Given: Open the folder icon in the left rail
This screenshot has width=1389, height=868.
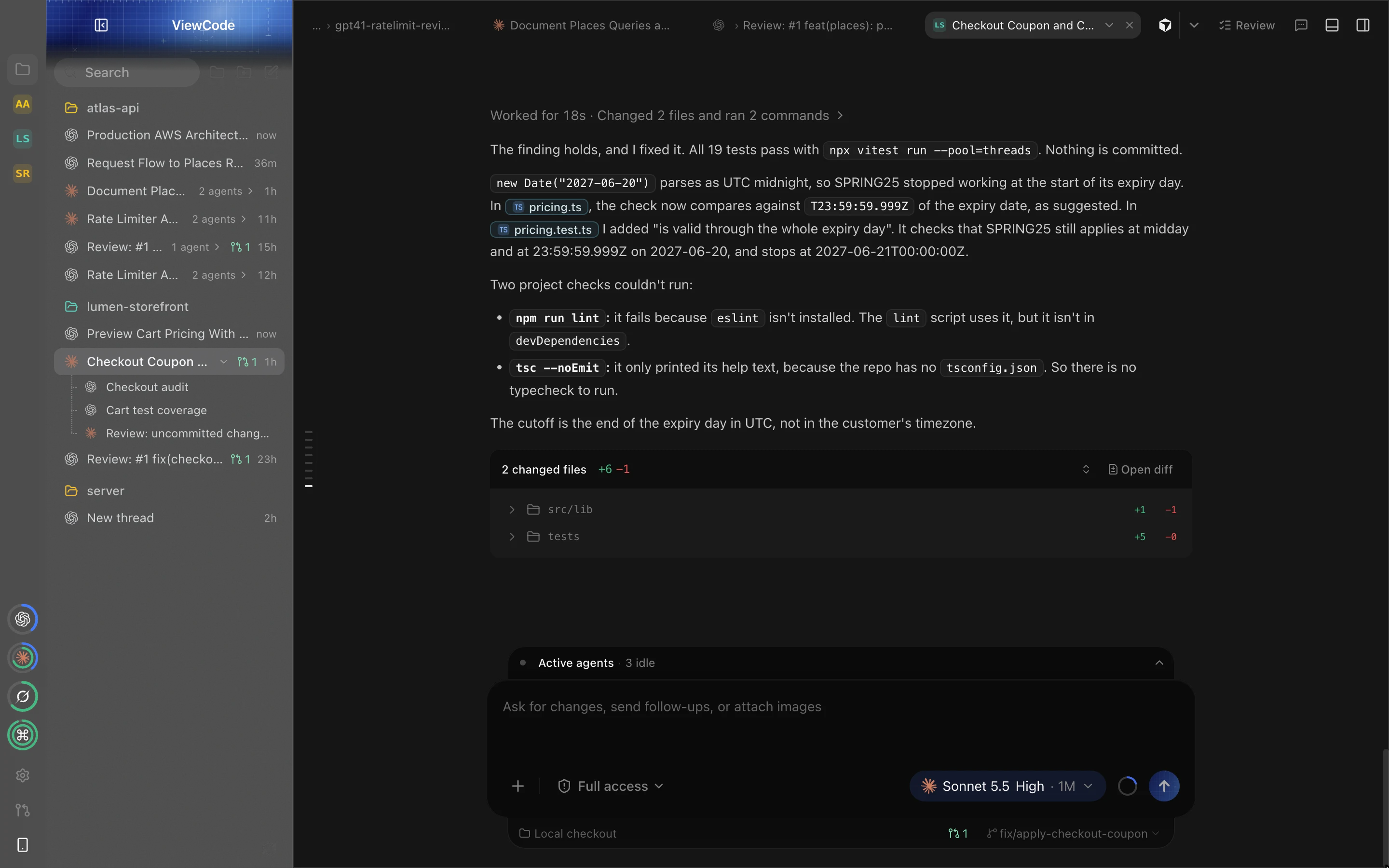Looking at the screenshot, I should click(x=22, y=69).
